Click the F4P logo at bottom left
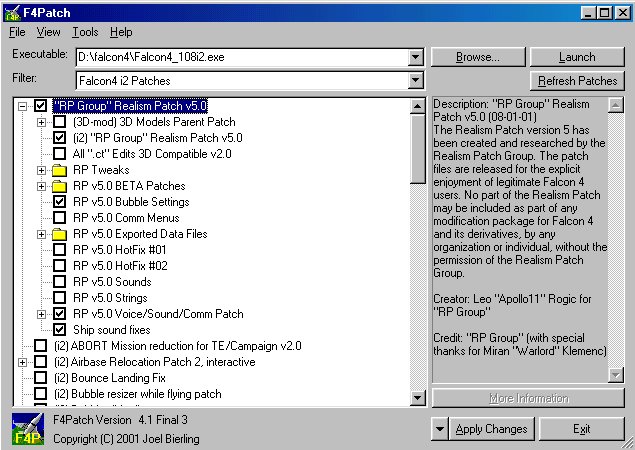 pos(28,429)
